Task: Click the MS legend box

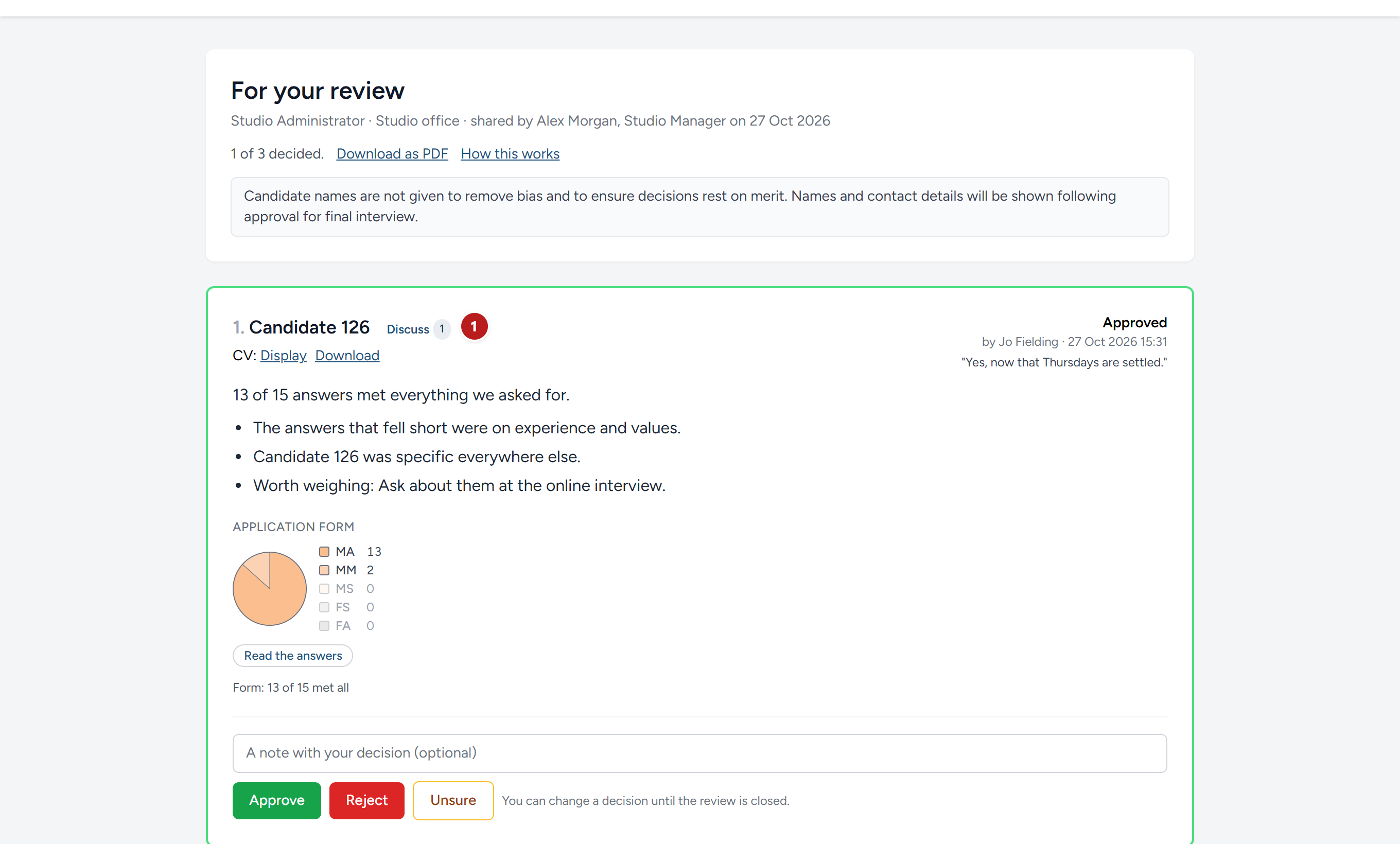Action: [324, 588]
